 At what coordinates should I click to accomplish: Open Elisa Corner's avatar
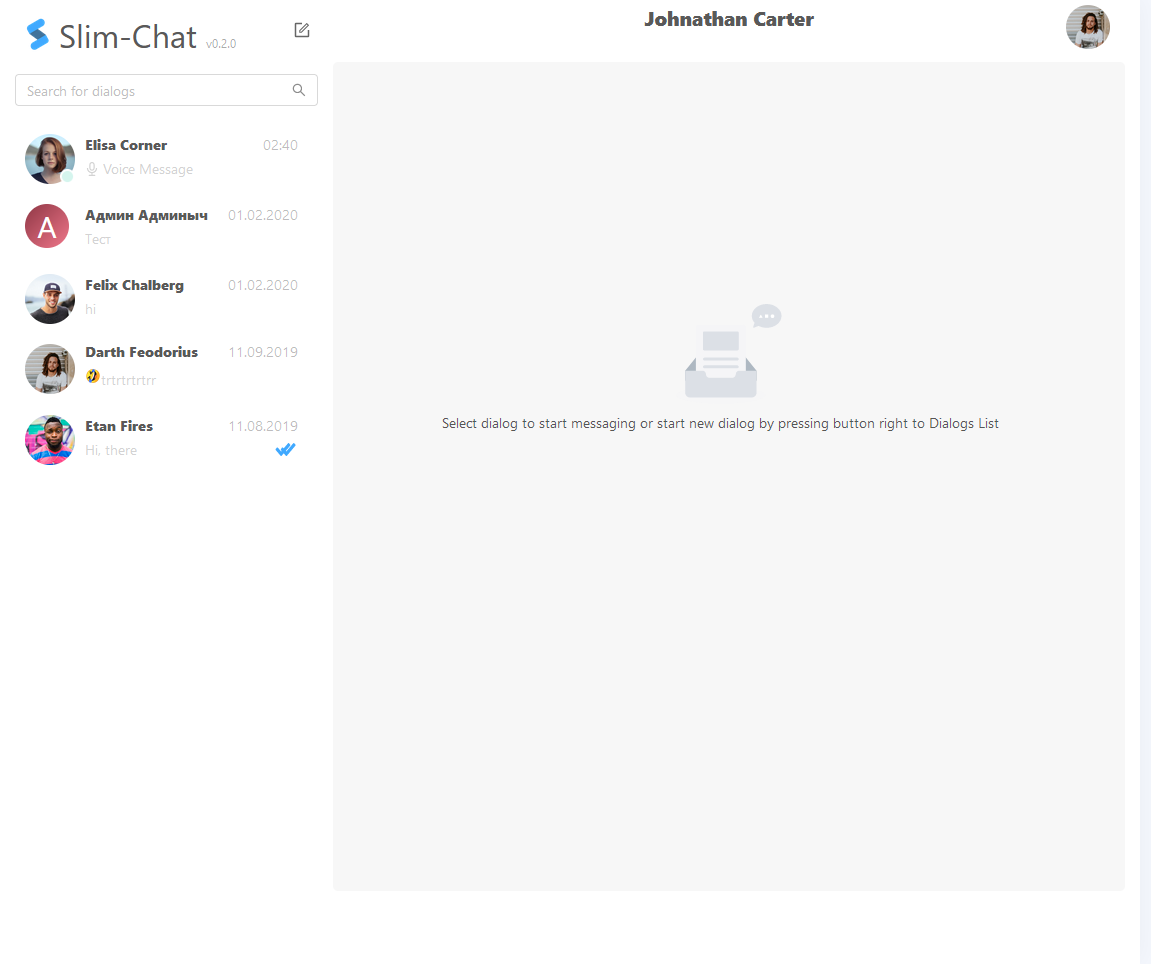click(x=50, y=159)
